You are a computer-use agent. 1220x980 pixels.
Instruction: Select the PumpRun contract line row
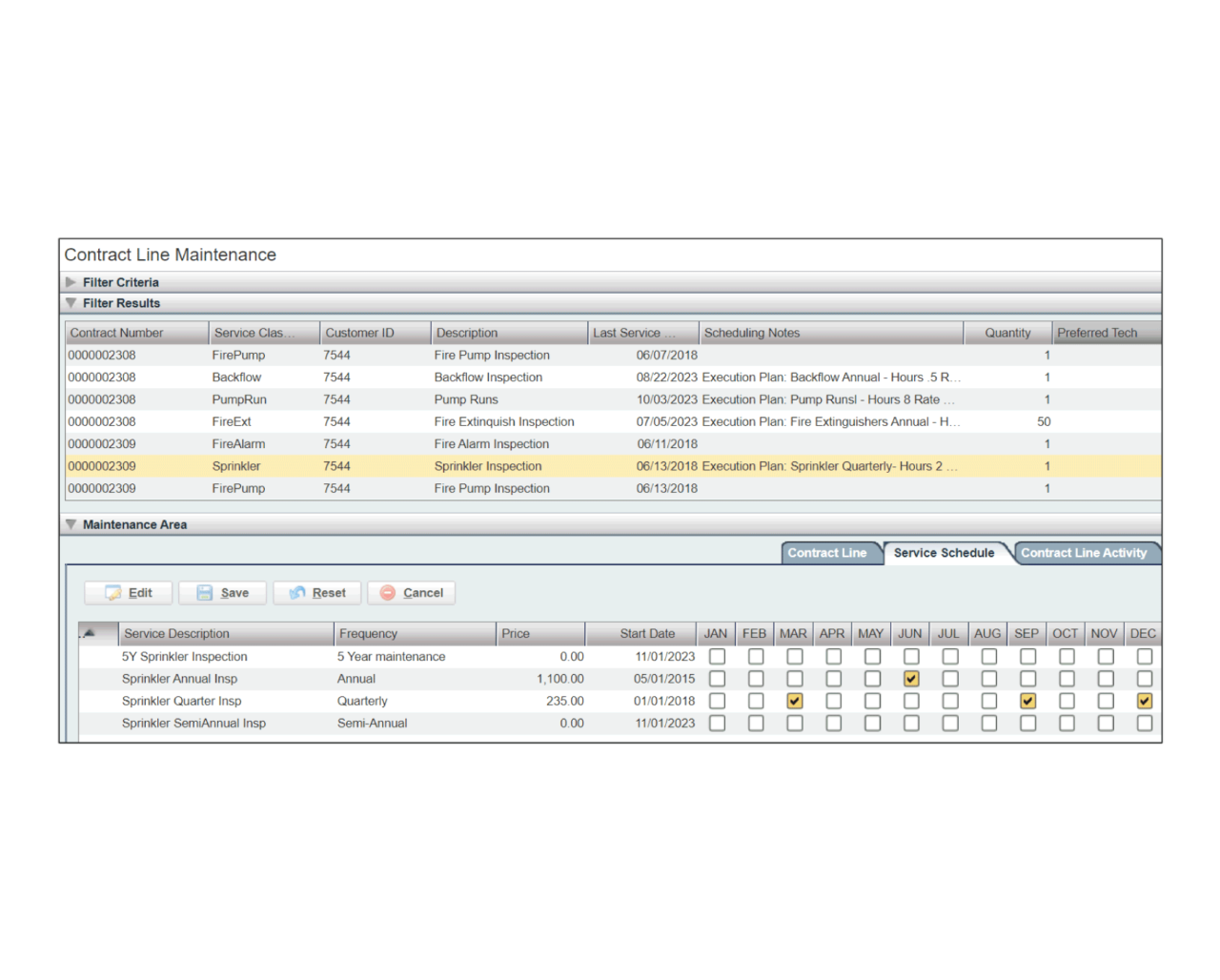(x=239, y=399)
